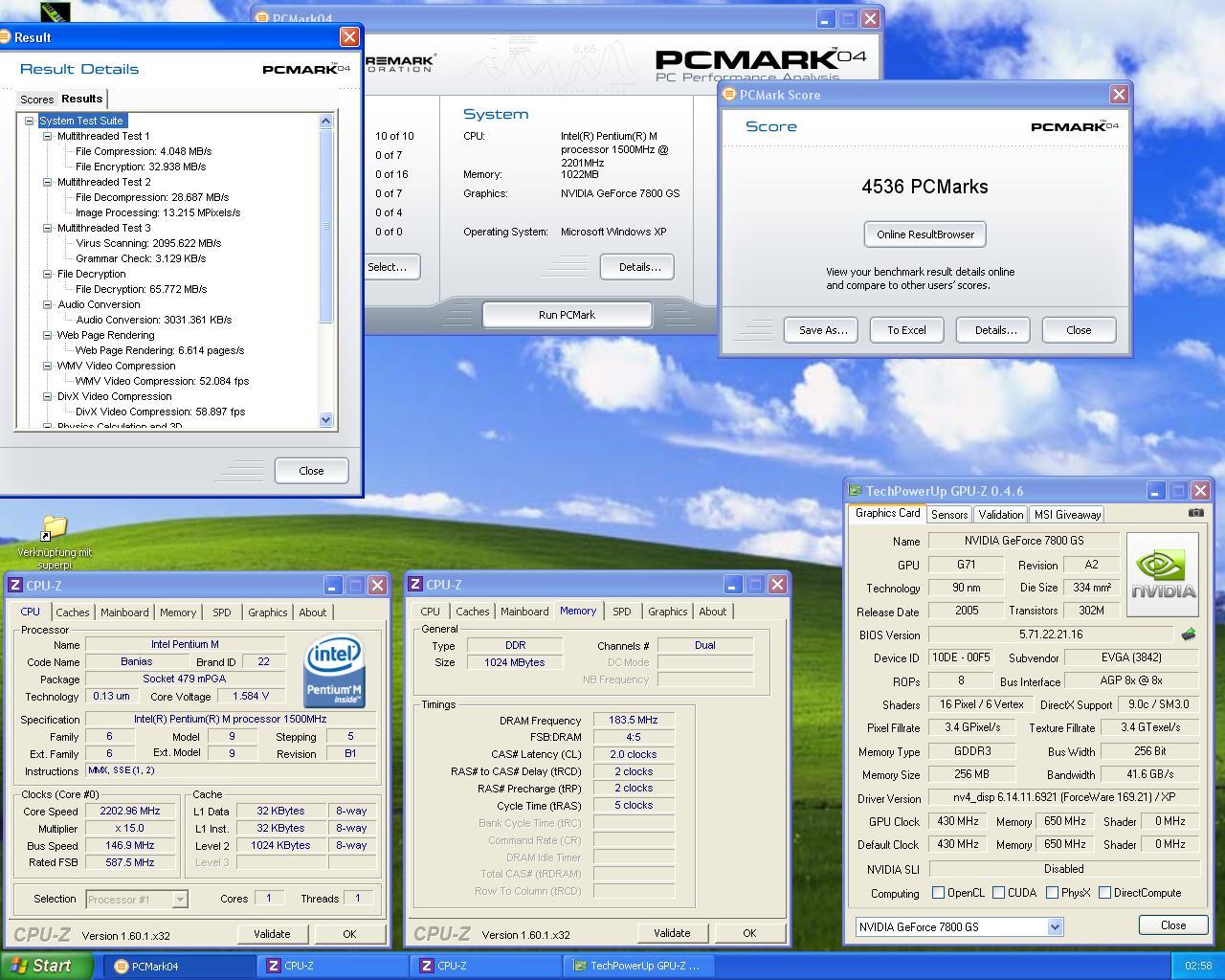Click the scroll up arrow in Result tree
Viewport: 1225px width, 980px height.
click(x=325, y=121)
